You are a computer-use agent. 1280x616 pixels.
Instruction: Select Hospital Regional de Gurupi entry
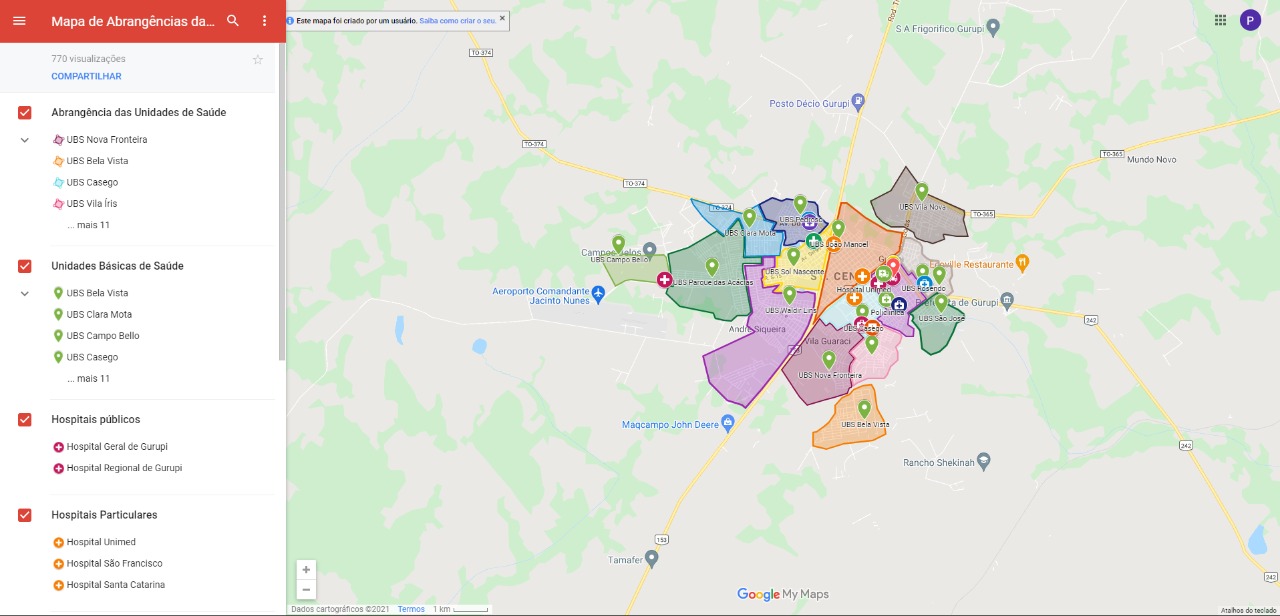(x=124, y=468)
